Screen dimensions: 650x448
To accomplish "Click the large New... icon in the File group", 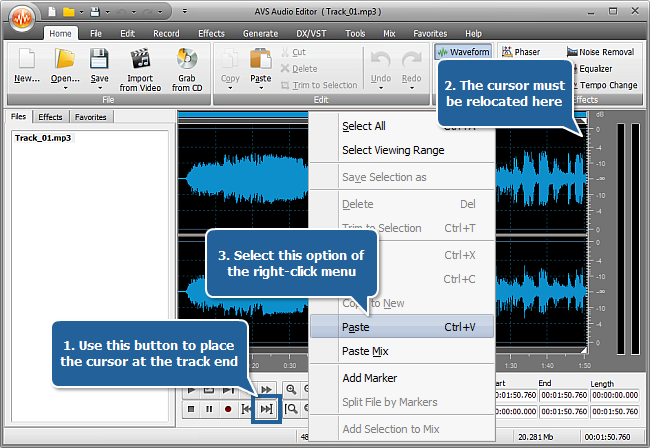I will [x=27, y=59].
